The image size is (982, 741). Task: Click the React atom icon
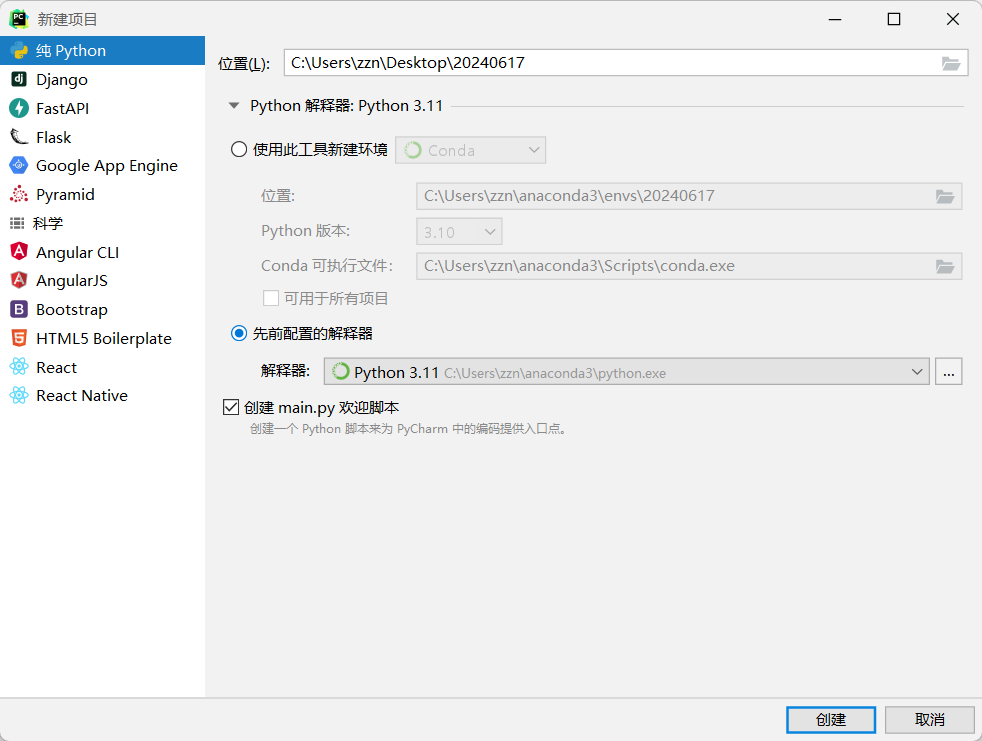coord(19,367)
